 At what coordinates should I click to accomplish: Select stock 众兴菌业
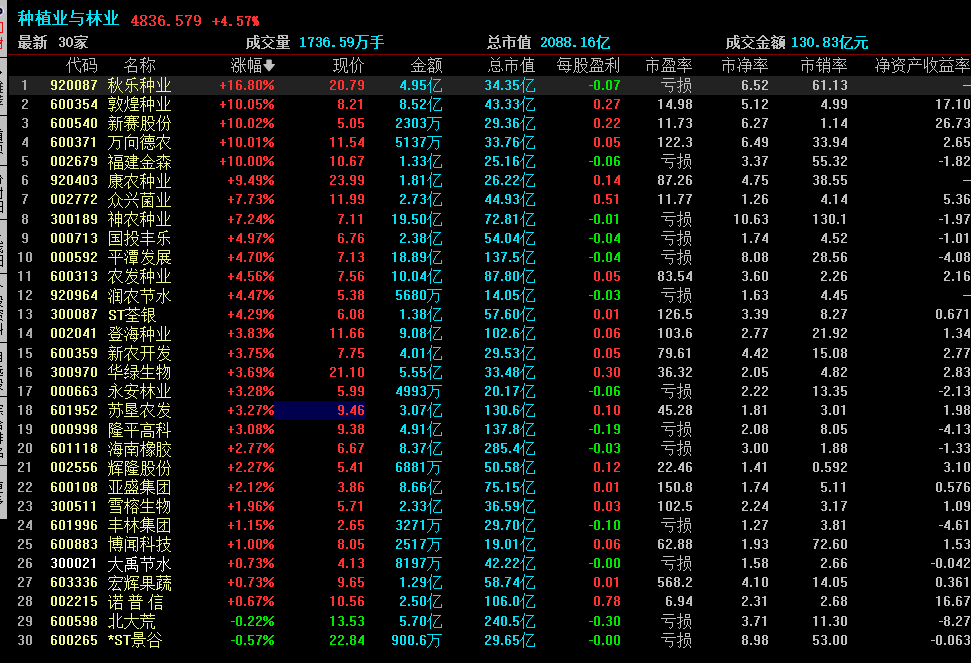139,199
